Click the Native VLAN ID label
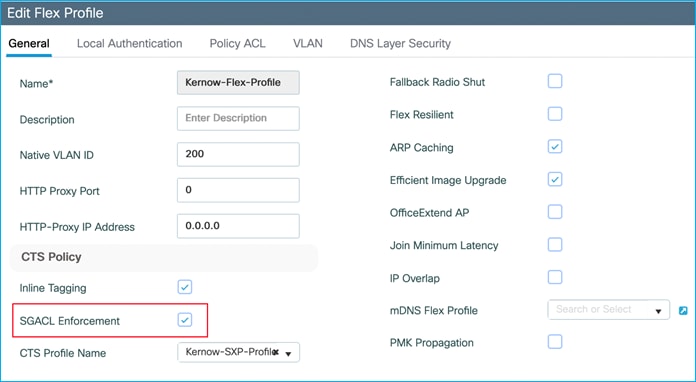 point(56,155)
